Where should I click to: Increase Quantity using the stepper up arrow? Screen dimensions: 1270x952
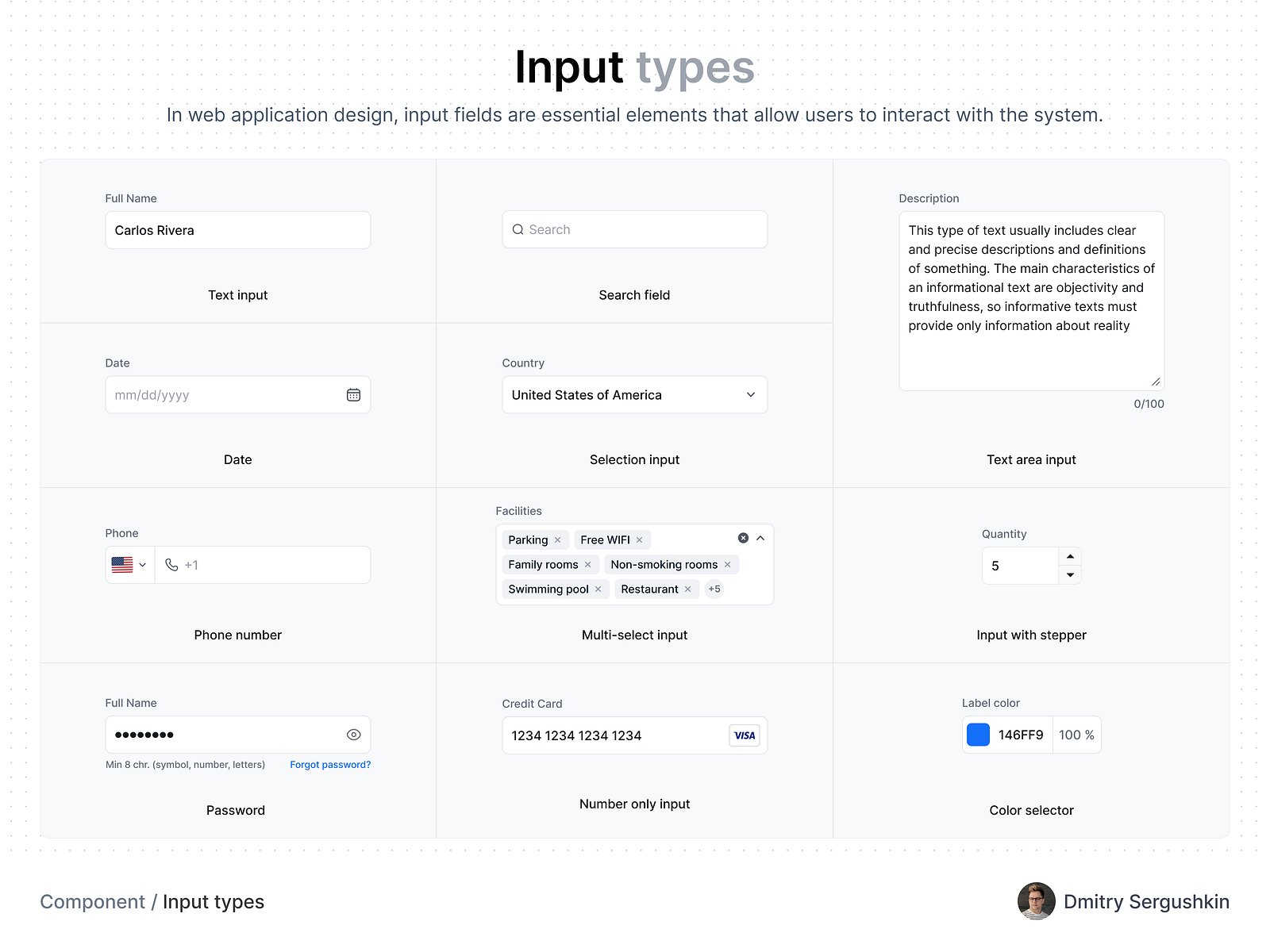1070,556
